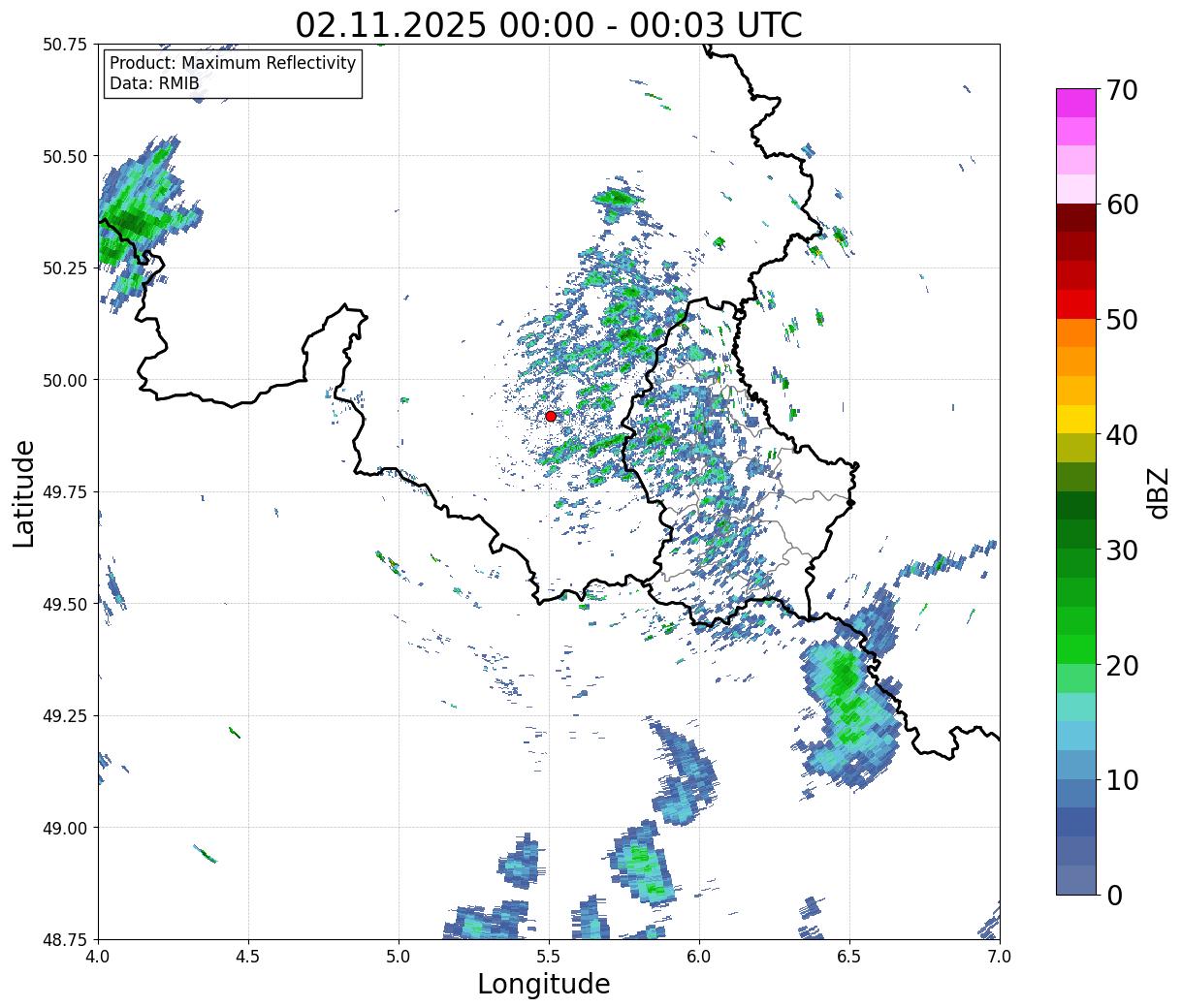This screenshot has width=1182, height=1008.
Task: Click the colorbar tick label 20
Action: [1122, 665]
